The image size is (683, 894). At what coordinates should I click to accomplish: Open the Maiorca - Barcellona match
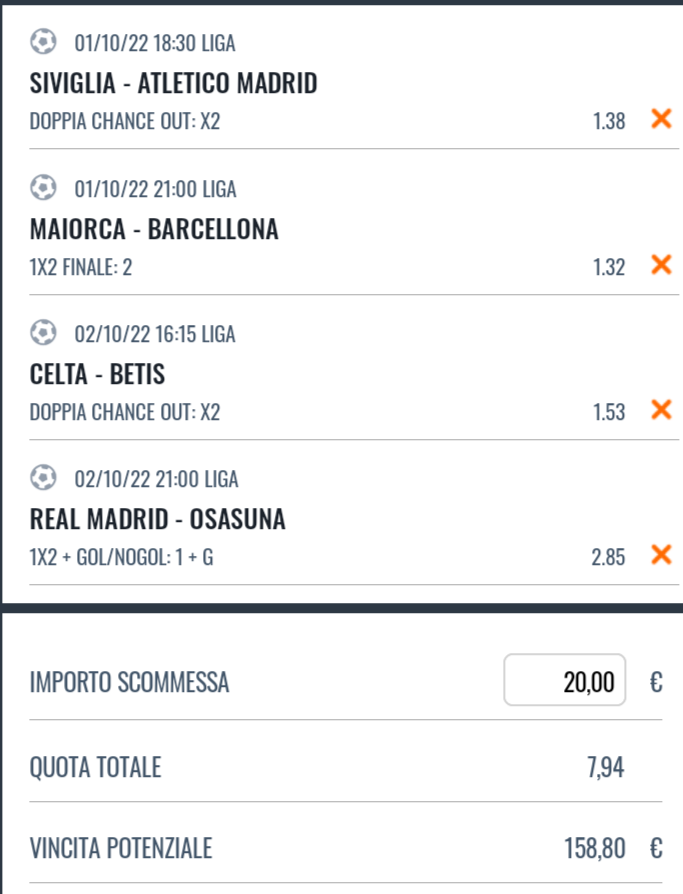pos(154,229)
